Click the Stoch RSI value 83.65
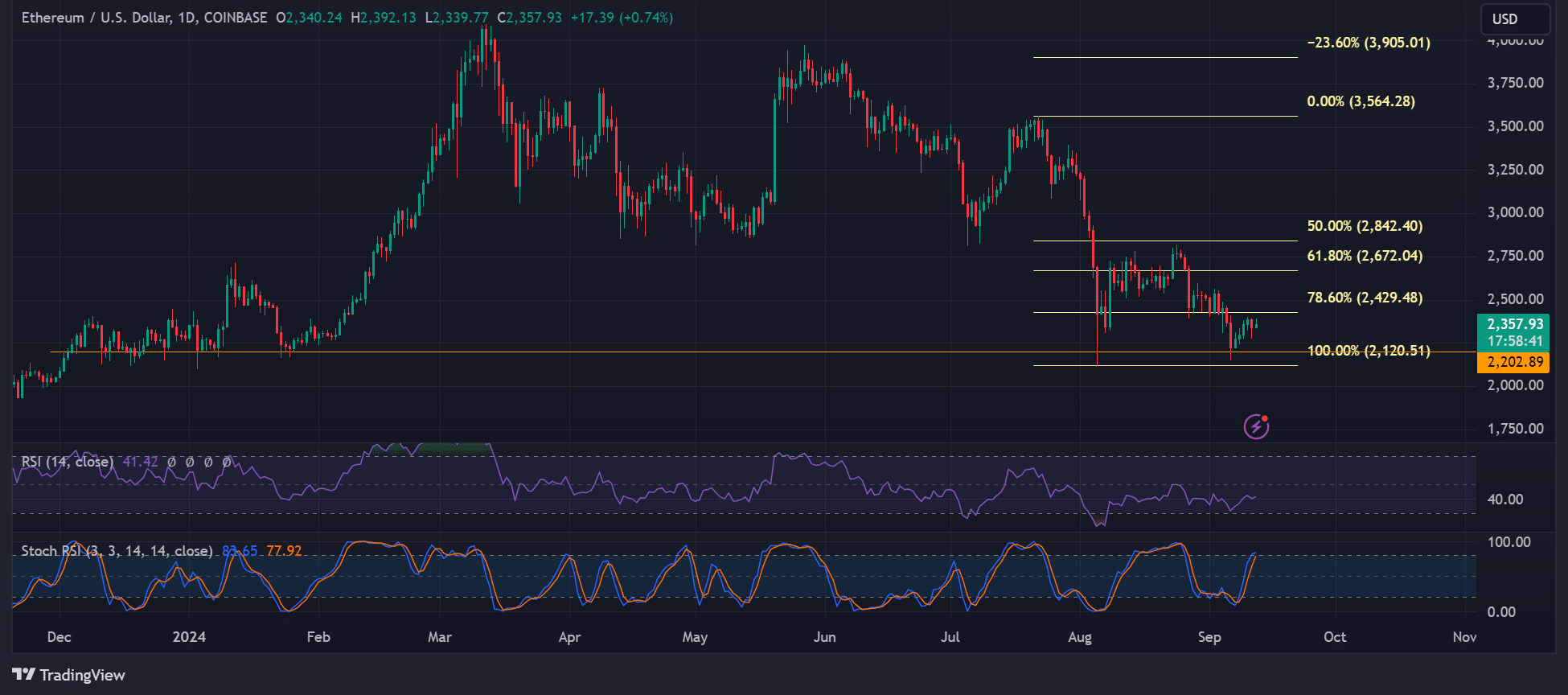 click(240, 551)
